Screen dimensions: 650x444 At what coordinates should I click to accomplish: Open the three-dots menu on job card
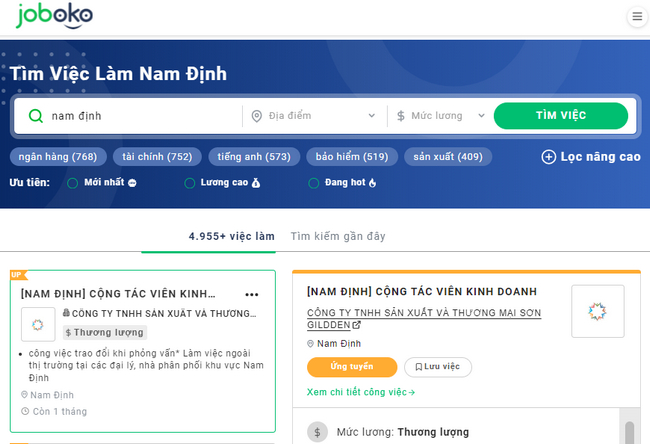click(x=252, y=294)
